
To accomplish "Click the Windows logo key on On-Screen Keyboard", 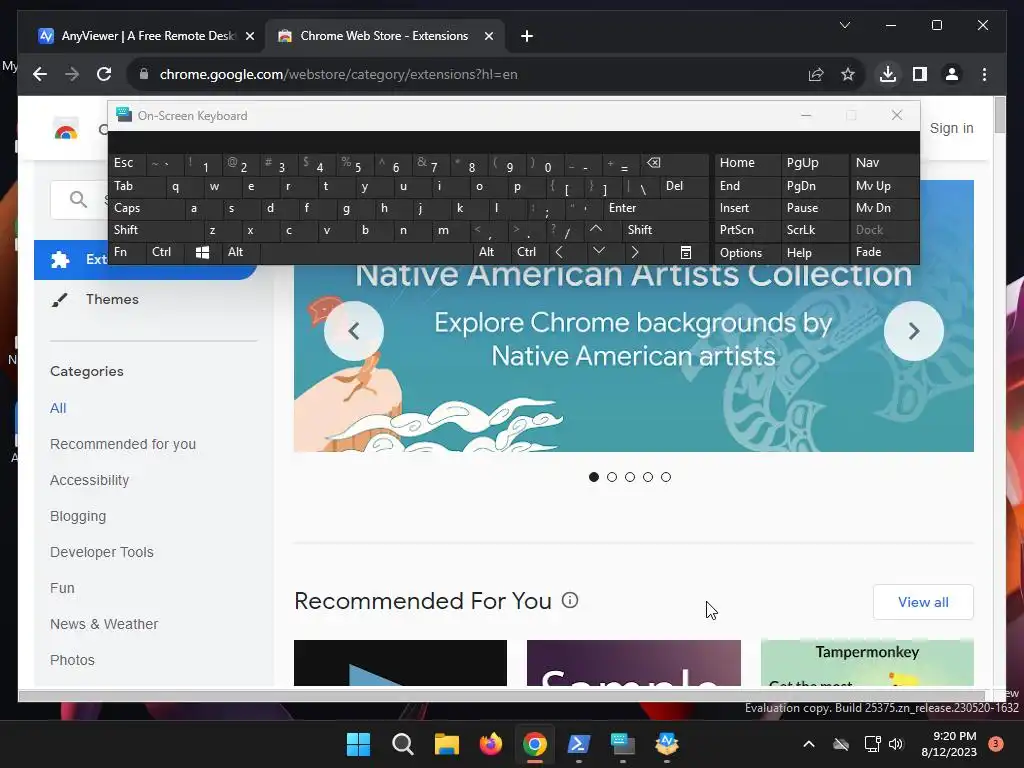I will tap(202, 252).
